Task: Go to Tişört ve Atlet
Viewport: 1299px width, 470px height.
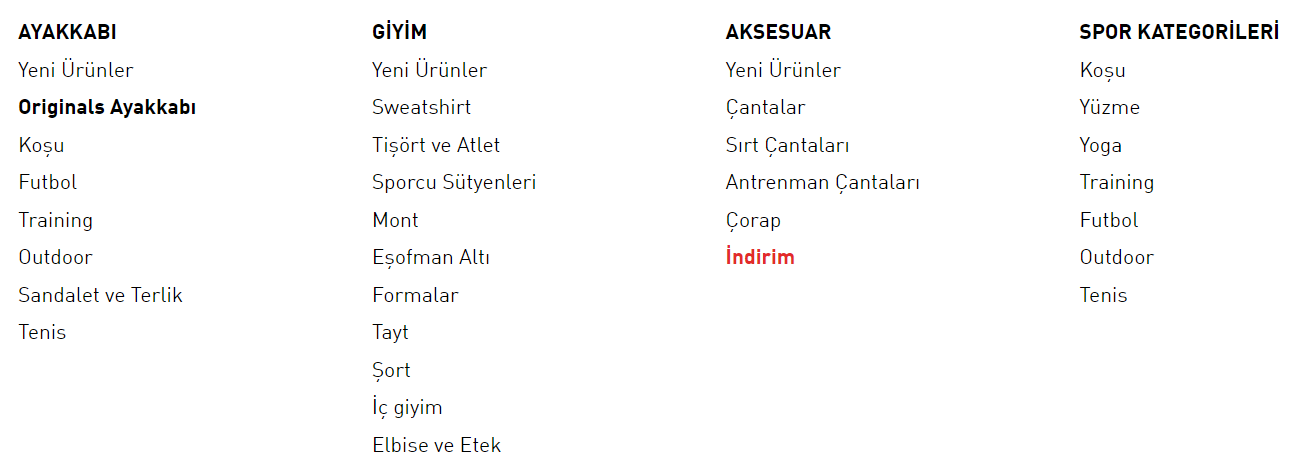Action: coord(436,145)
